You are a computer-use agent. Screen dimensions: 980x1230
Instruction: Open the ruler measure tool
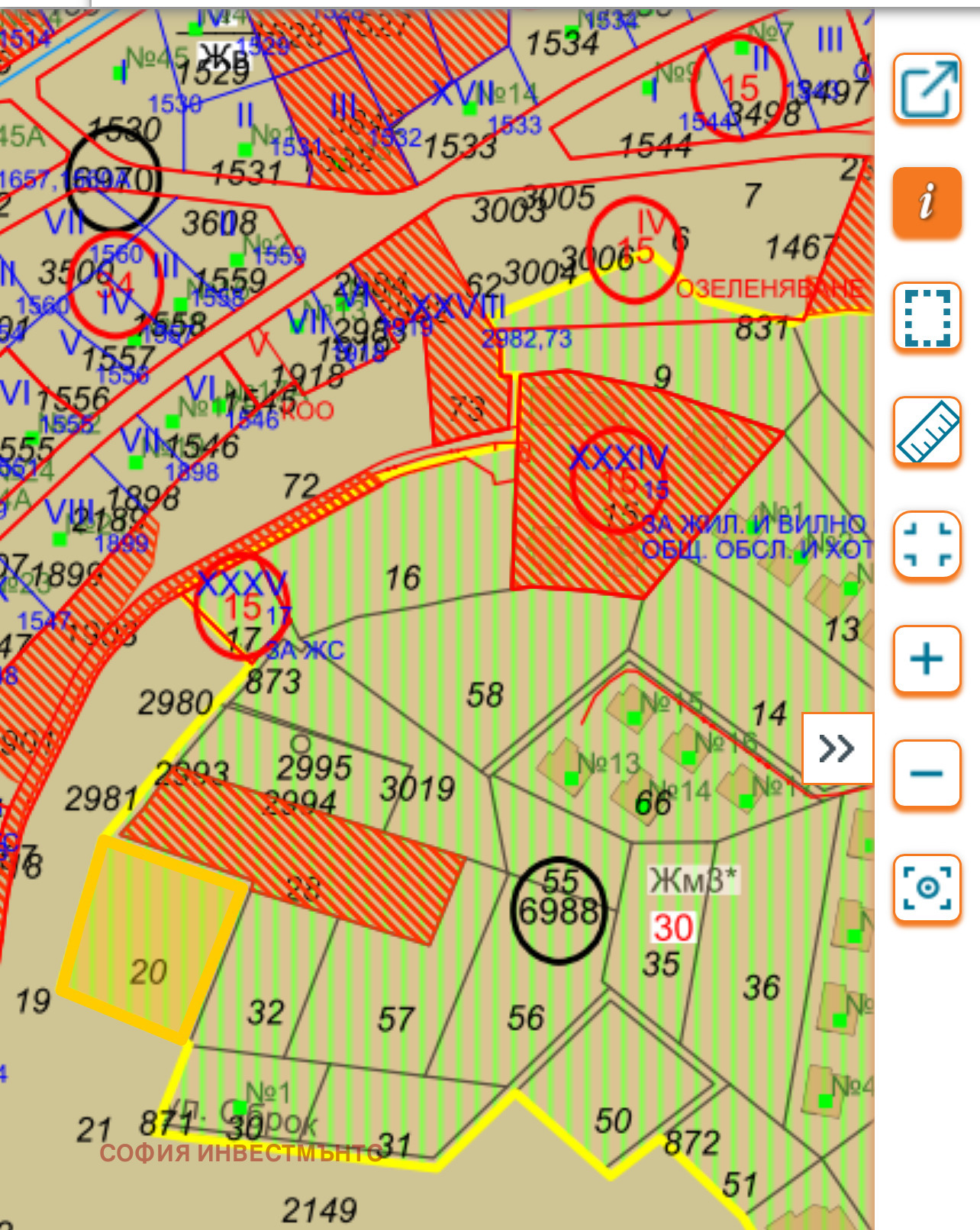927,430
